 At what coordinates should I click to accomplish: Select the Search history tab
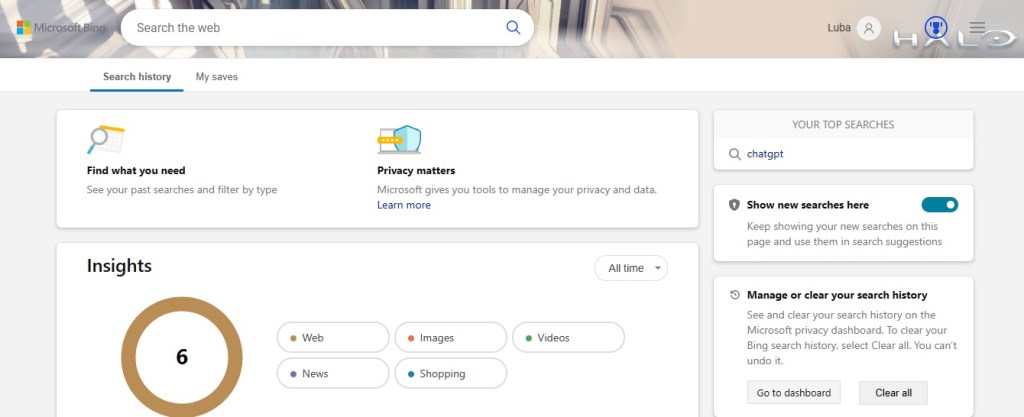coord(137,77)
